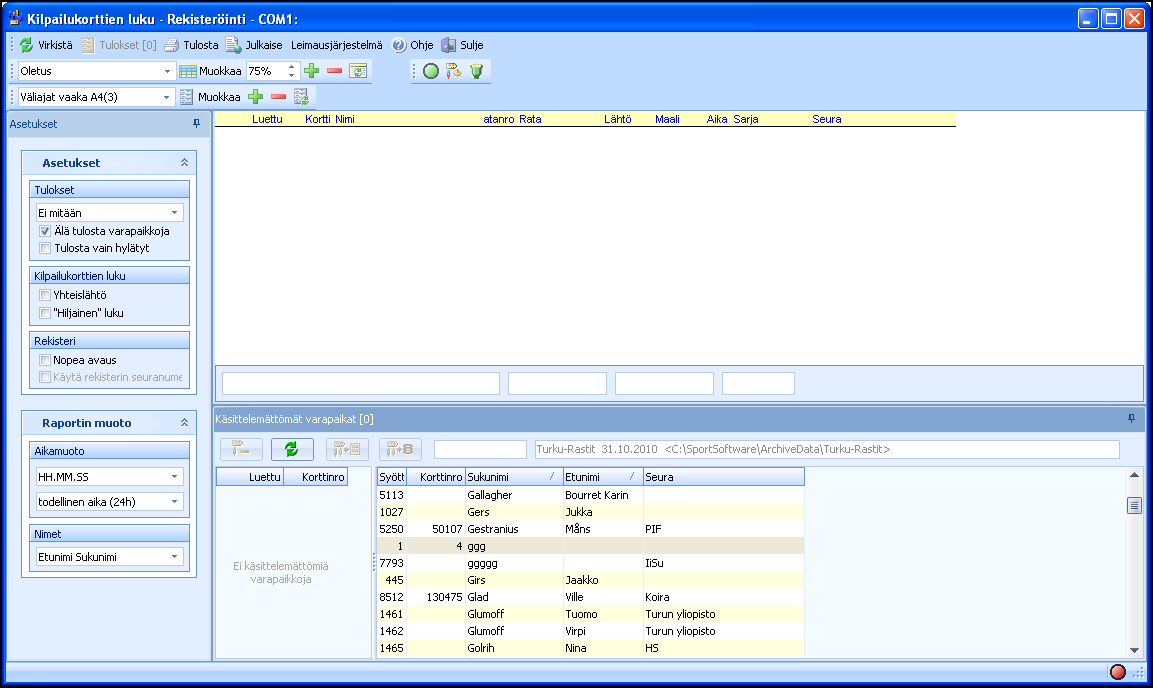Click the application icon in the title bar
The image size is (1153, 688).
coord(15,18)
